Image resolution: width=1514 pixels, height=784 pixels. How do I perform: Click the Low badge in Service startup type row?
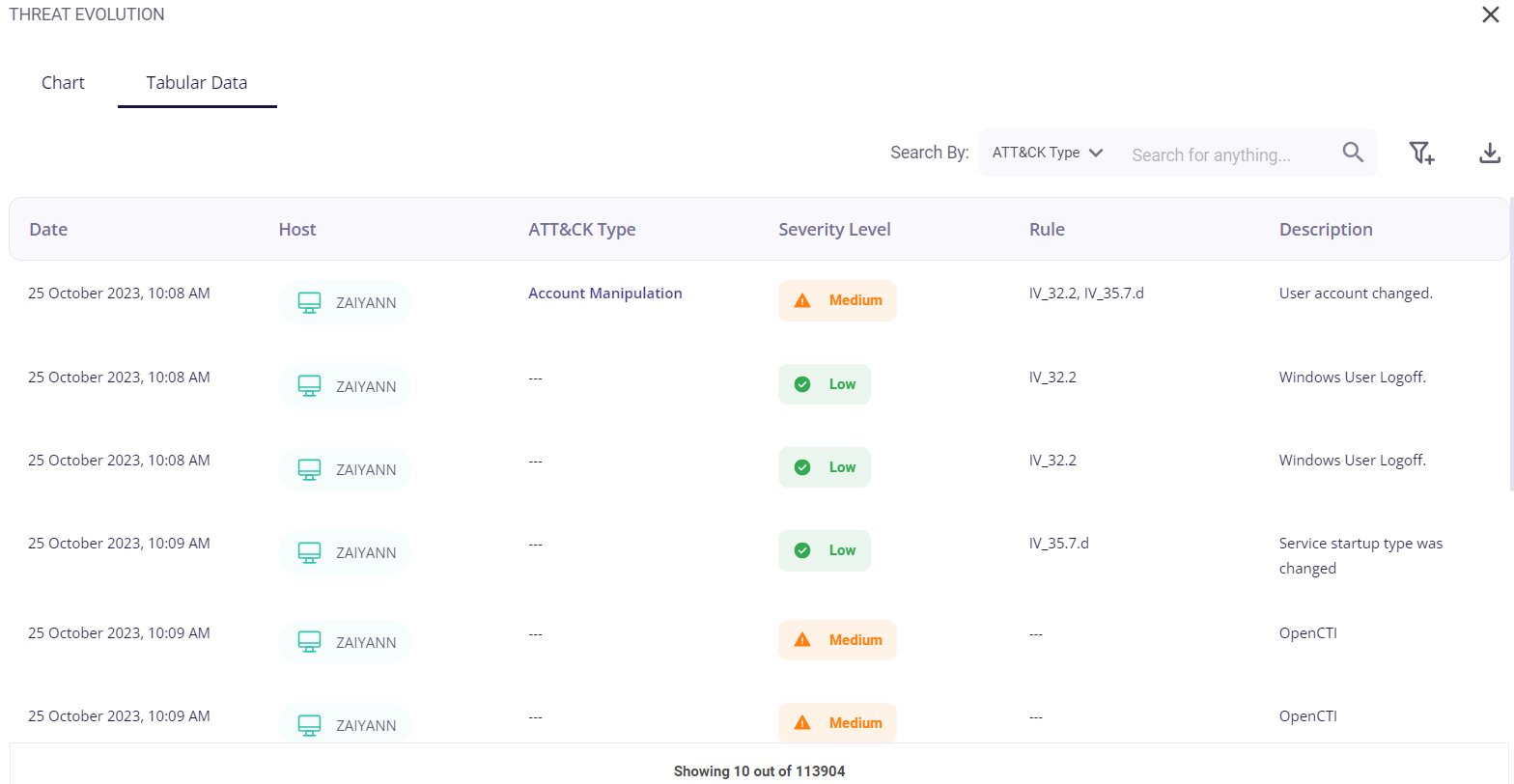tap(824, 550)
